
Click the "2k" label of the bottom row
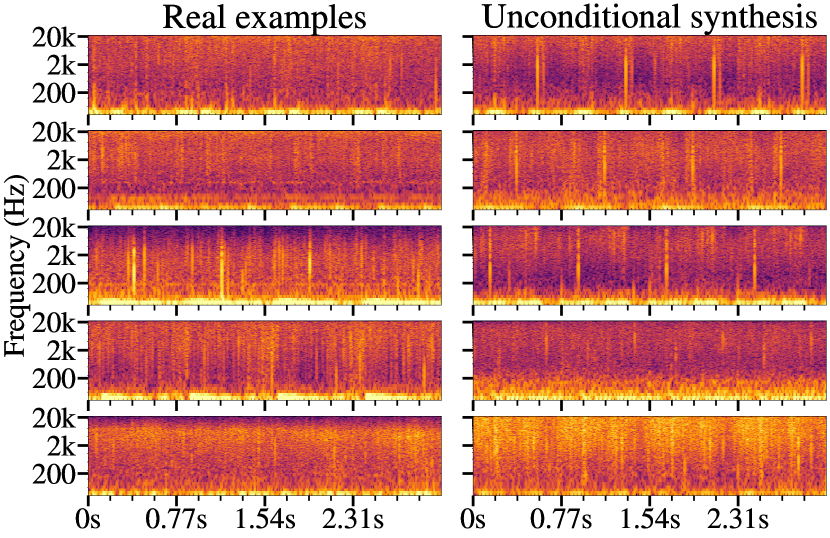click(62, 446)
